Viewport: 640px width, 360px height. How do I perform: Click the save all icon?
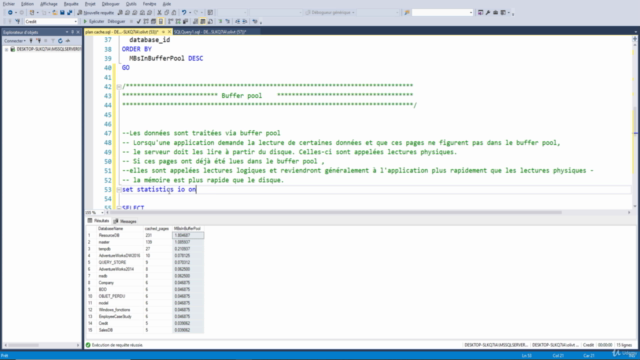coord(69,12)
